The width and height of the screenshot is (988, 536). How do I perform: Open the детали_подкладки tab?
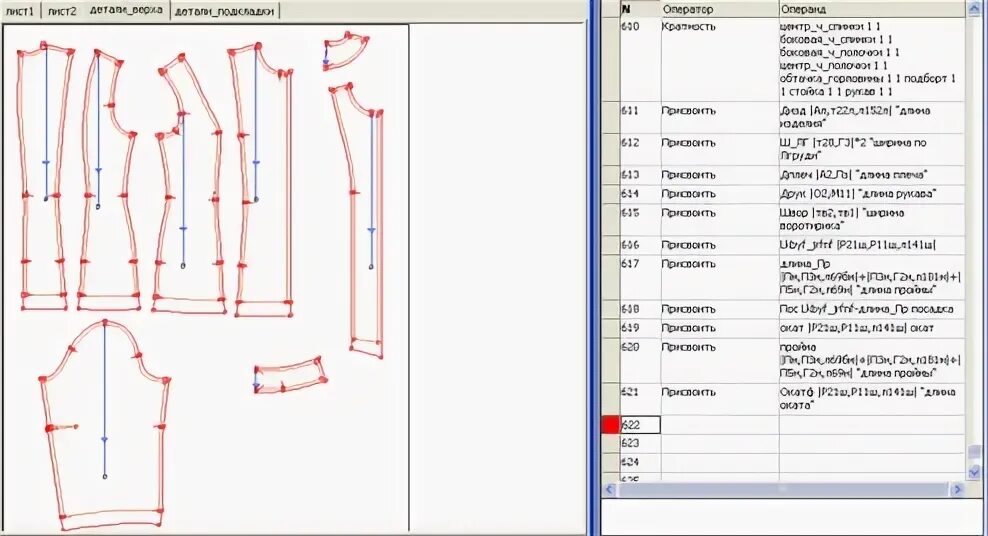click(x=224, y=11)
